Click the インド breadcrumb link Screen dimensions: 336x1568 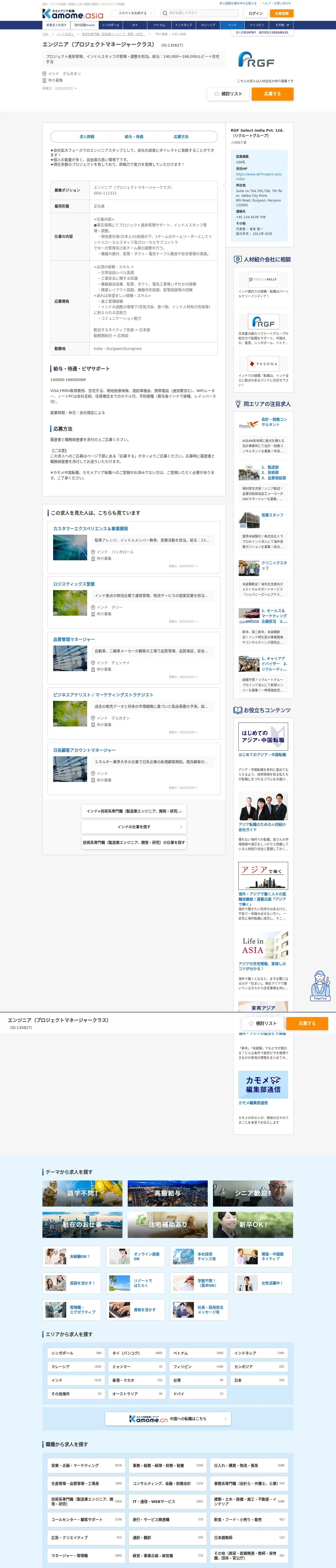pyautogui.click(x=65, y=34)
